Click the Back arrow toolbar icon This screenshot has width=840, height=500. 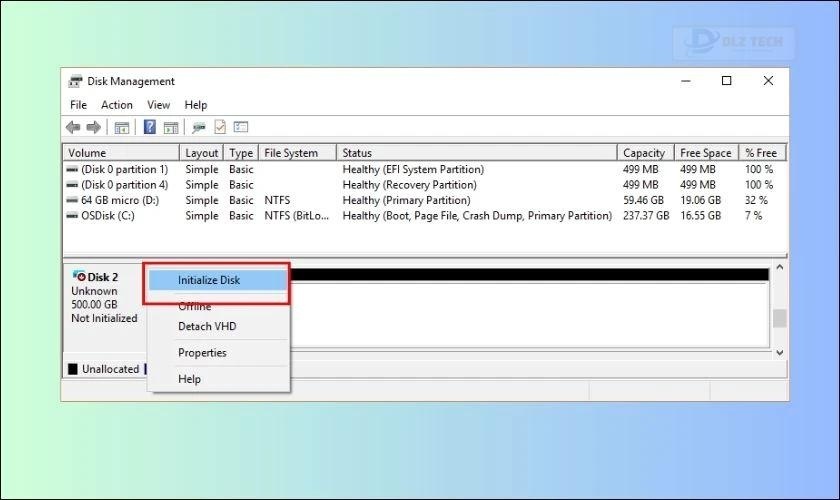[73, 128]
